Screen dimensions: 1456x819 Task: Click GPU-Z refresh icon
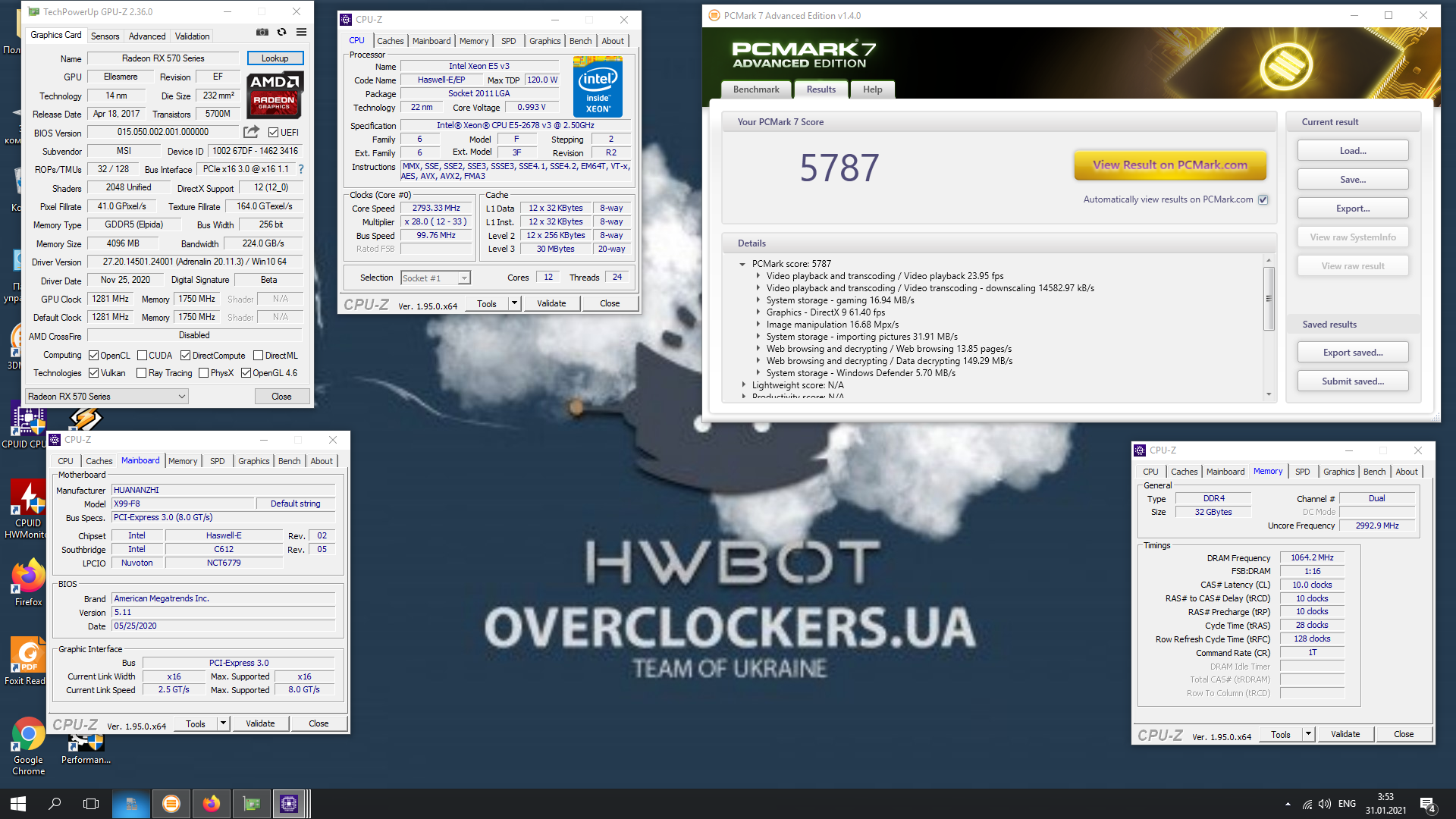coord(281,33)
